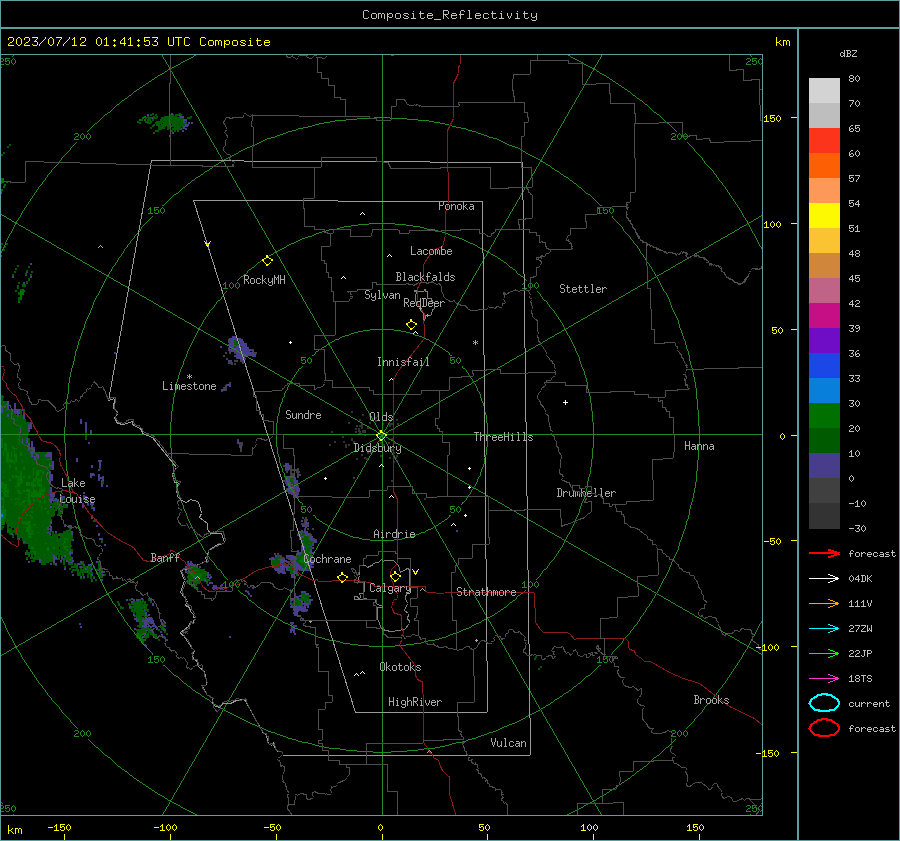Viewport: 900px width, 841px height.
Task: Select the yellow radar-center diamond at Olds
Action: (381, 436)
